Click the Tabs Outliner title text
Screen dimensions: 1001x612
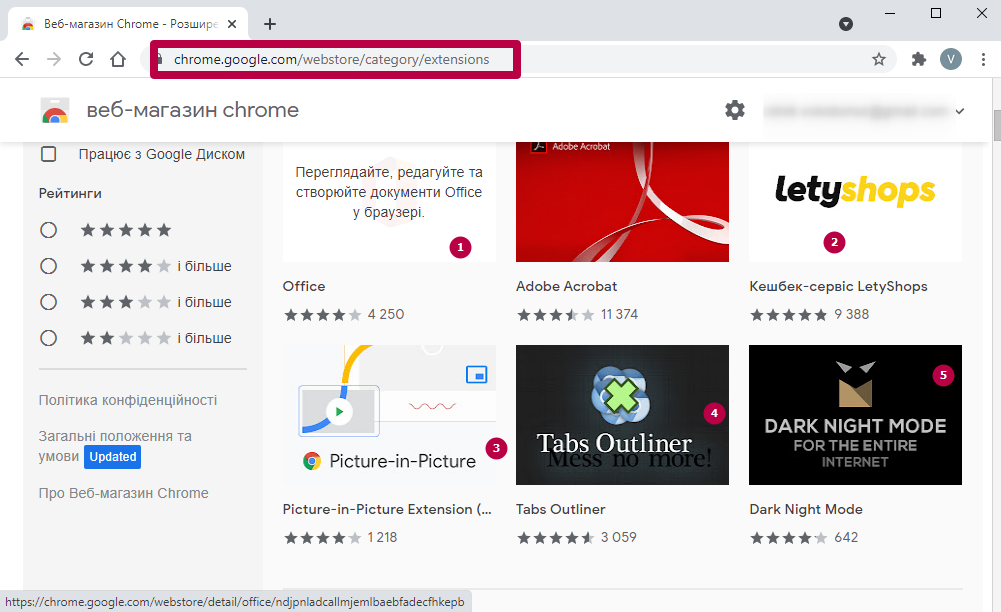(x=561, y=509)
